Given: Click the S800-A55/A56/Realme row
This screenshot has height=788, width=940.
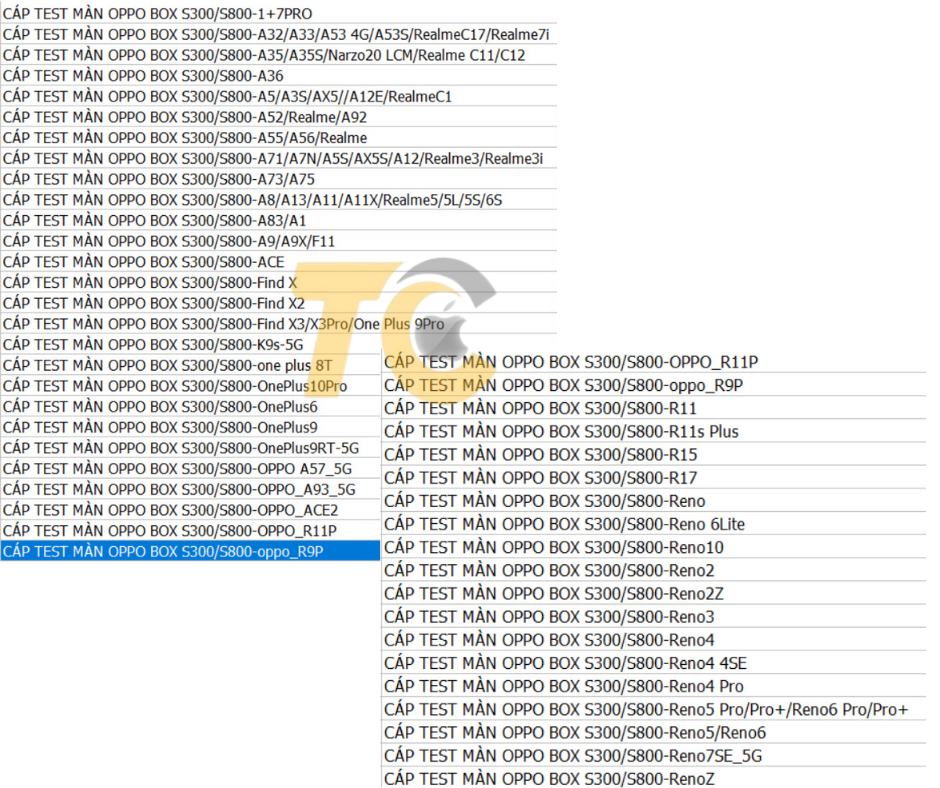Looking at the screenshot, I should 279,137.
